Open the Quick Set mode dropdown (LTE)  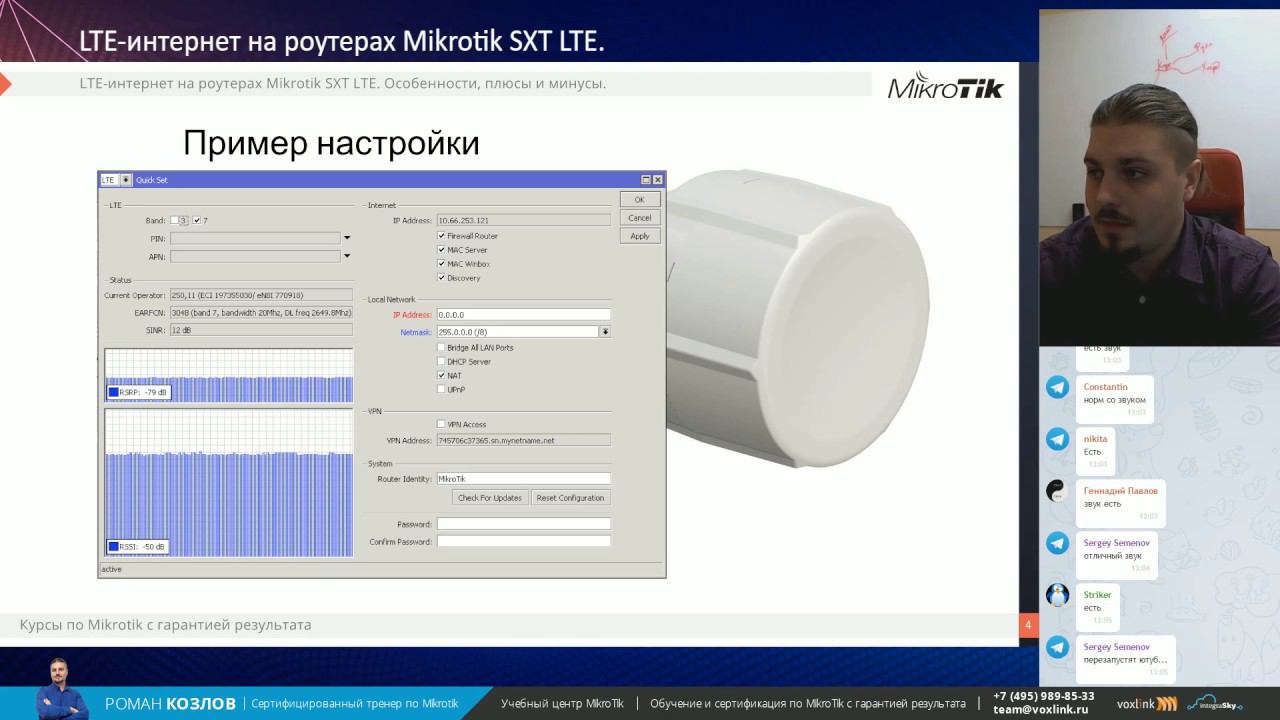click(x=126, y=180)
